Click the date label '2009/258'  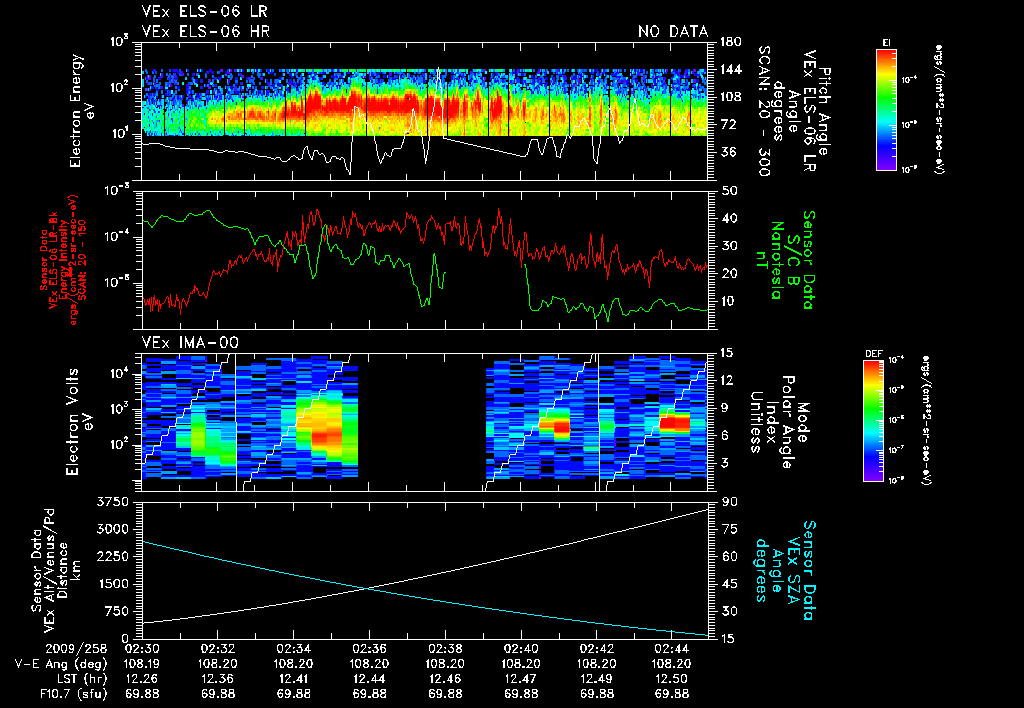click(x=77, y=649)
